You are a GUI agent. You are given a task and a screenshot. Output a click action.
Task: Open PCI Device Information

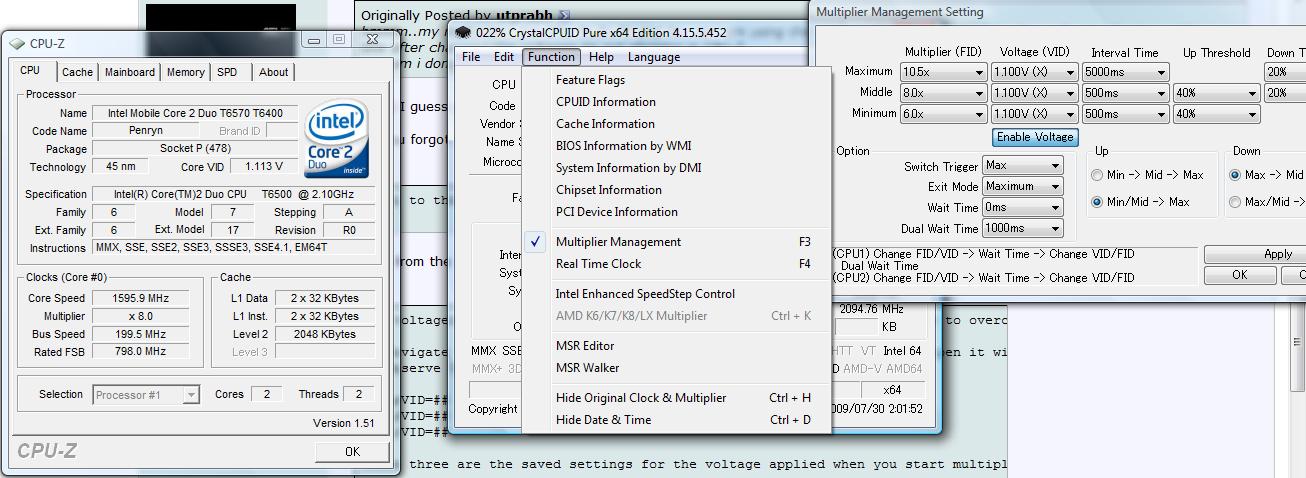676,212
